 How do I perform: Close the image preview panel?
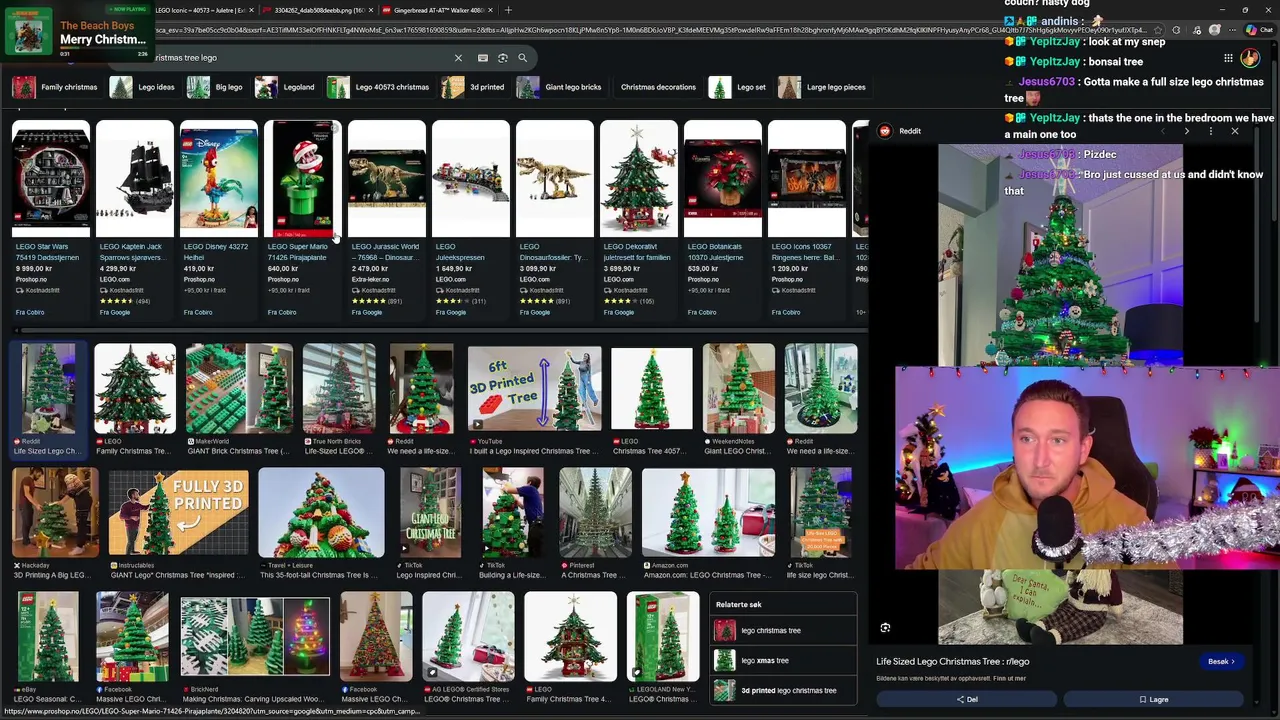tap(1235, 131)
